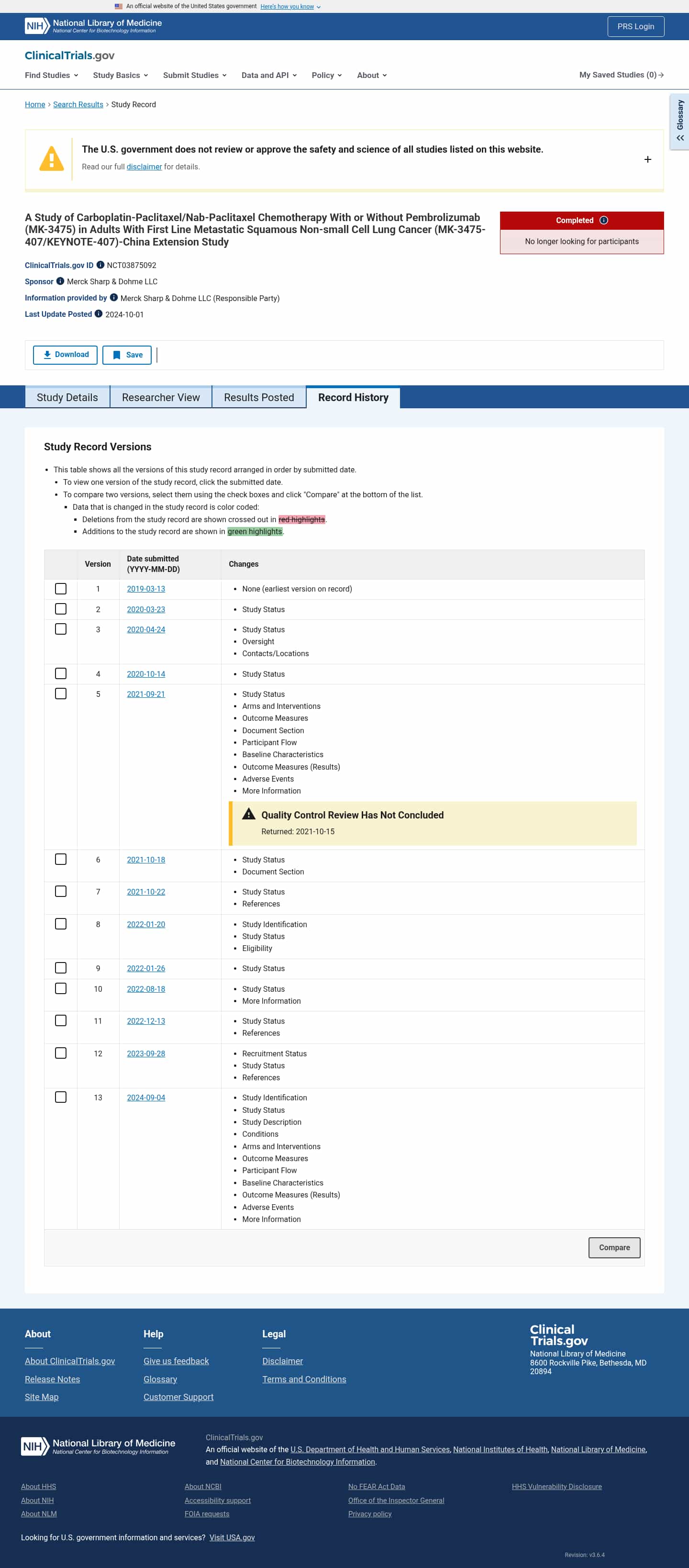Check the box for version 1

coord(61,589)
